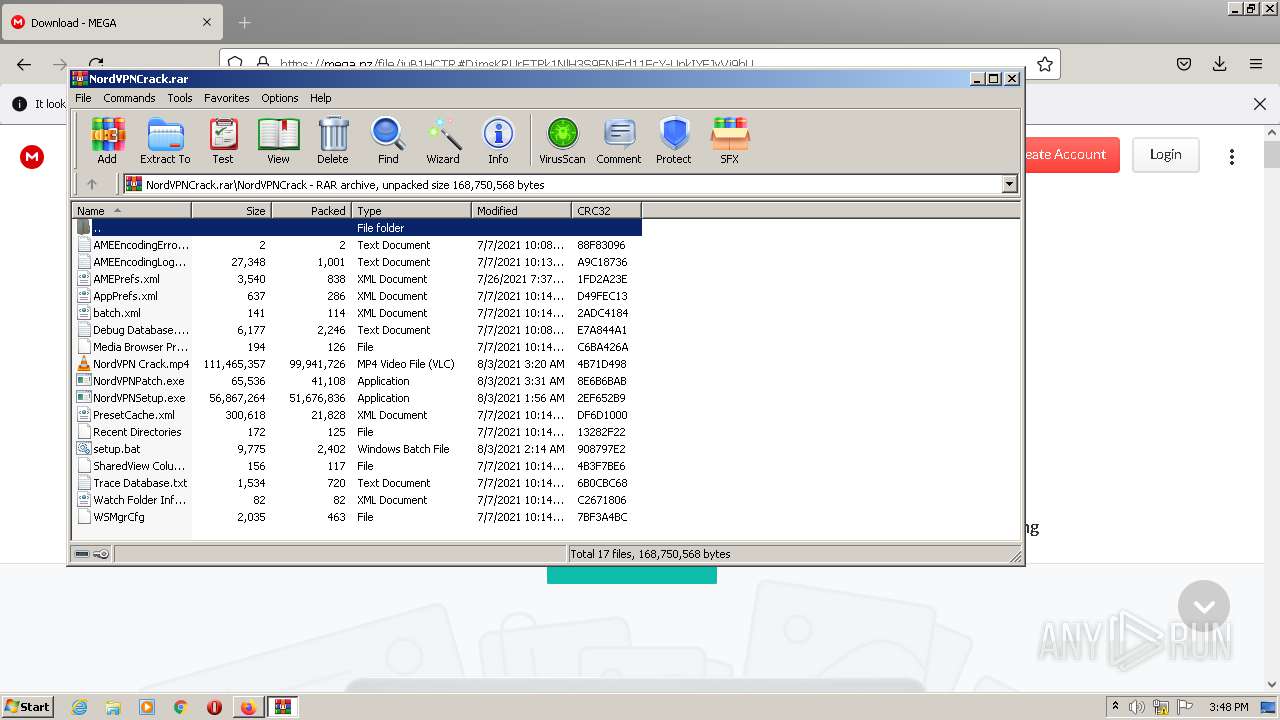Open the Tools menu
Screen dimensions: 1280x720
coord(180,98)
